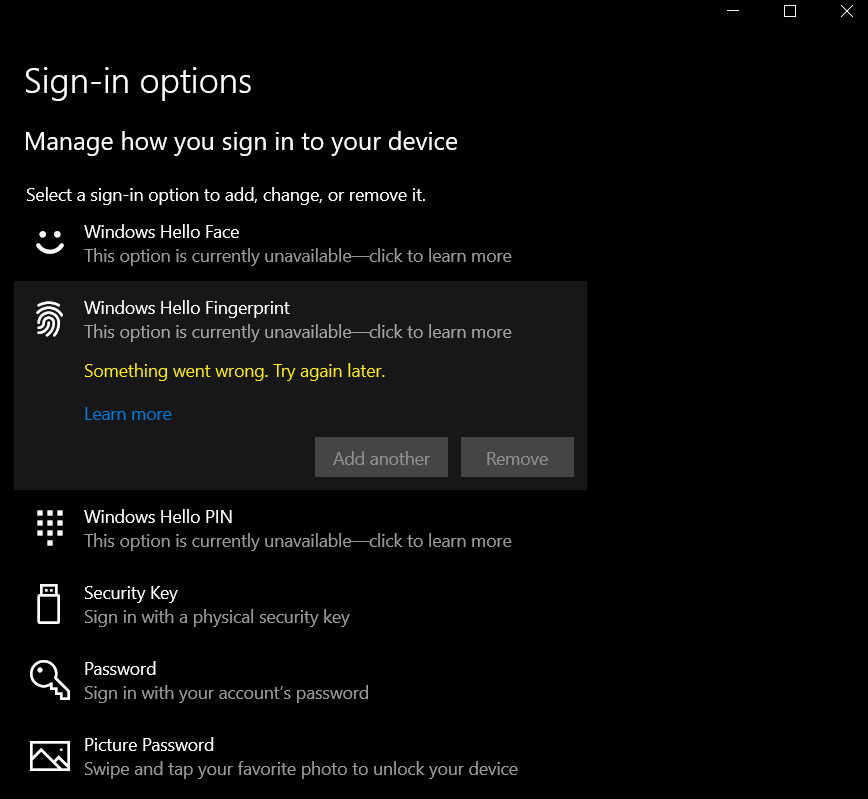This screenshot has width=868, height=799.
Task: Click the fingerprint icon
Action: (50, 319)
